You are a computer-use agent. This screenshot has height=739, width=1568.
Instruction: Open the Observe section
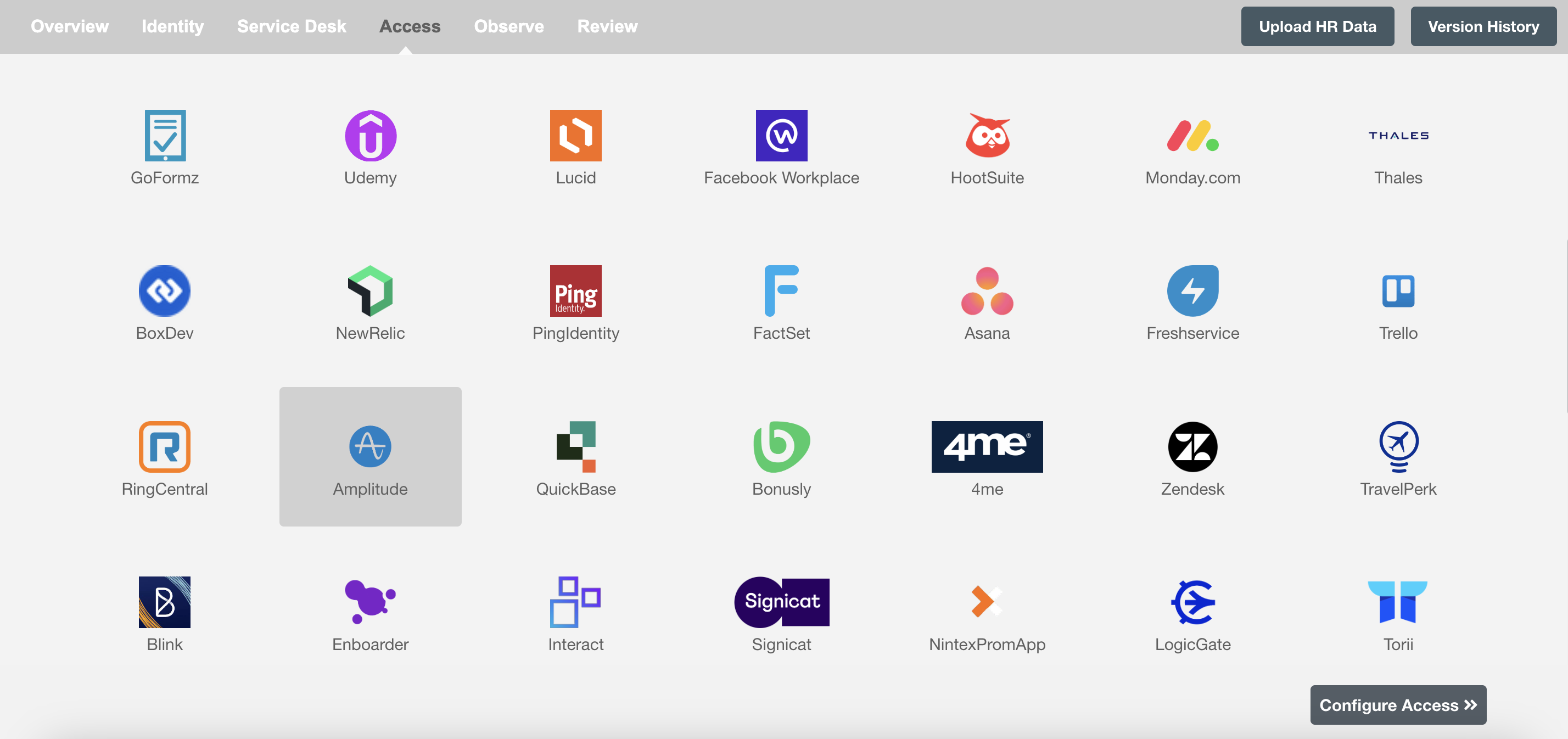(509, 25)
